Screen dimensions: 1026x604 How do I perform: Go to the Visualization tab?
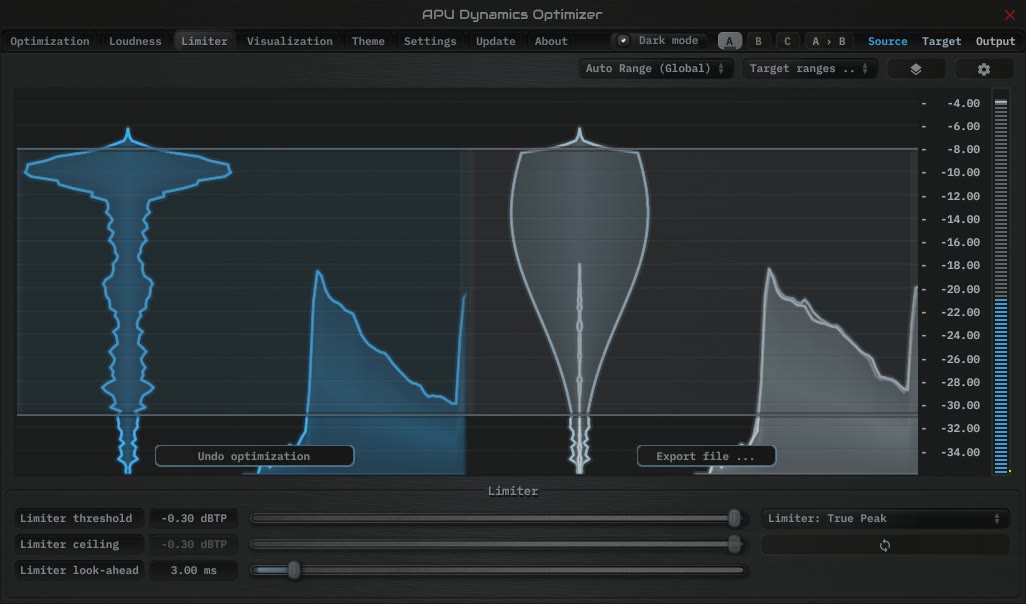(289, 41)
